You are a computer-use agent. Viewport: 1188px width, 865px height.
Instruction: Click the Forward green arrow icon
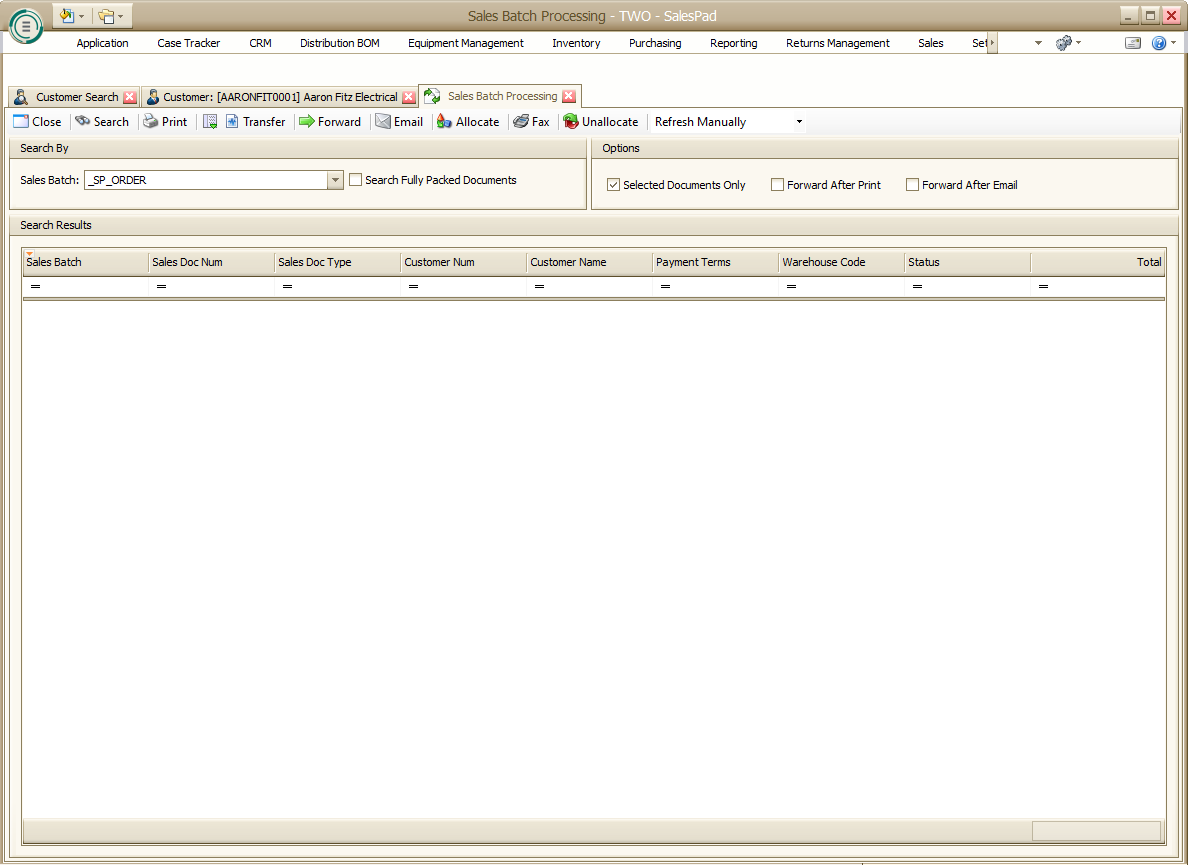pyautogui.click(x=307, y=122)
